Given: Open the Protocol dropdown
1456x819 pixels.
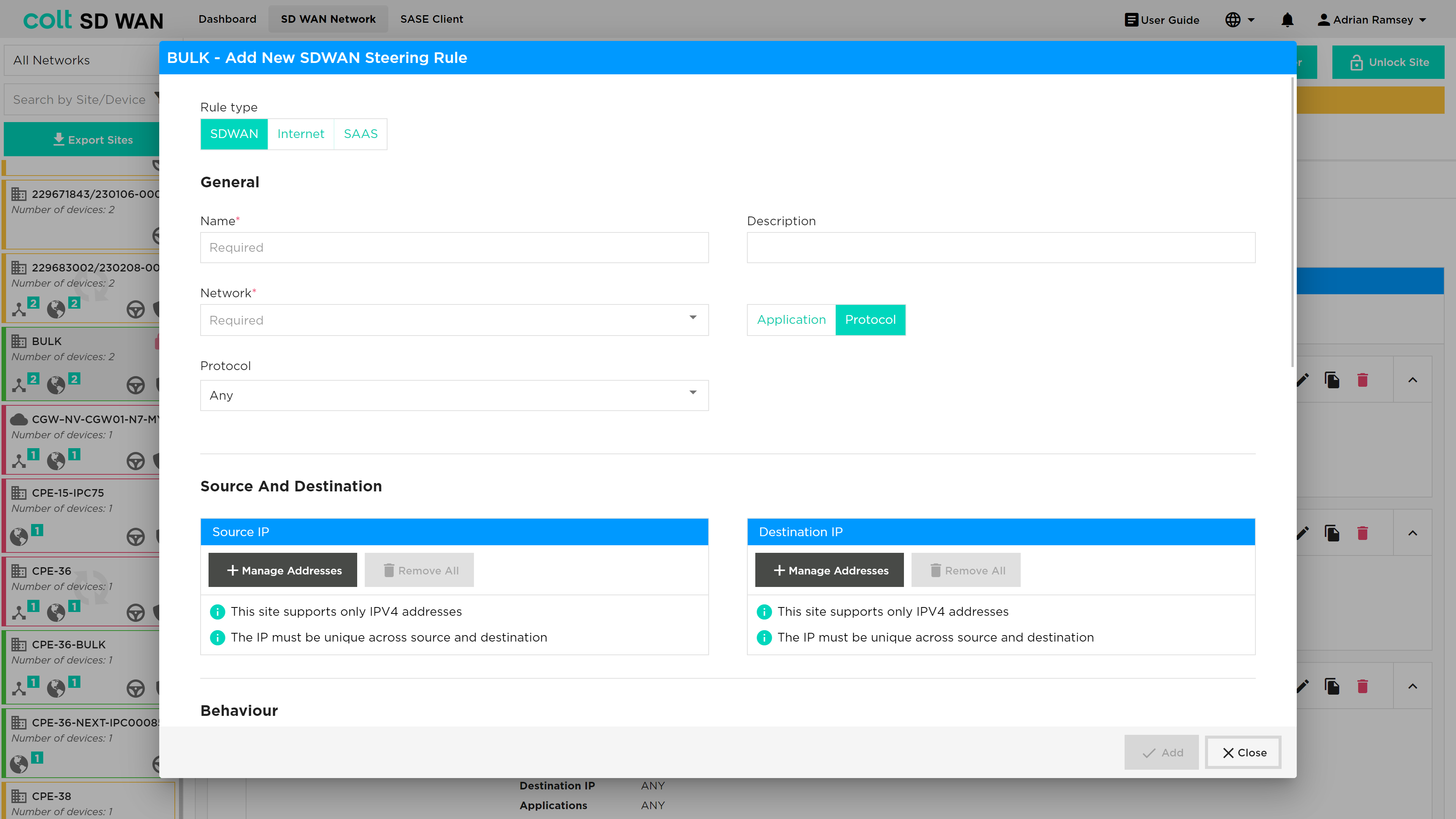Looking at the screenshot, I should point(455,395).
